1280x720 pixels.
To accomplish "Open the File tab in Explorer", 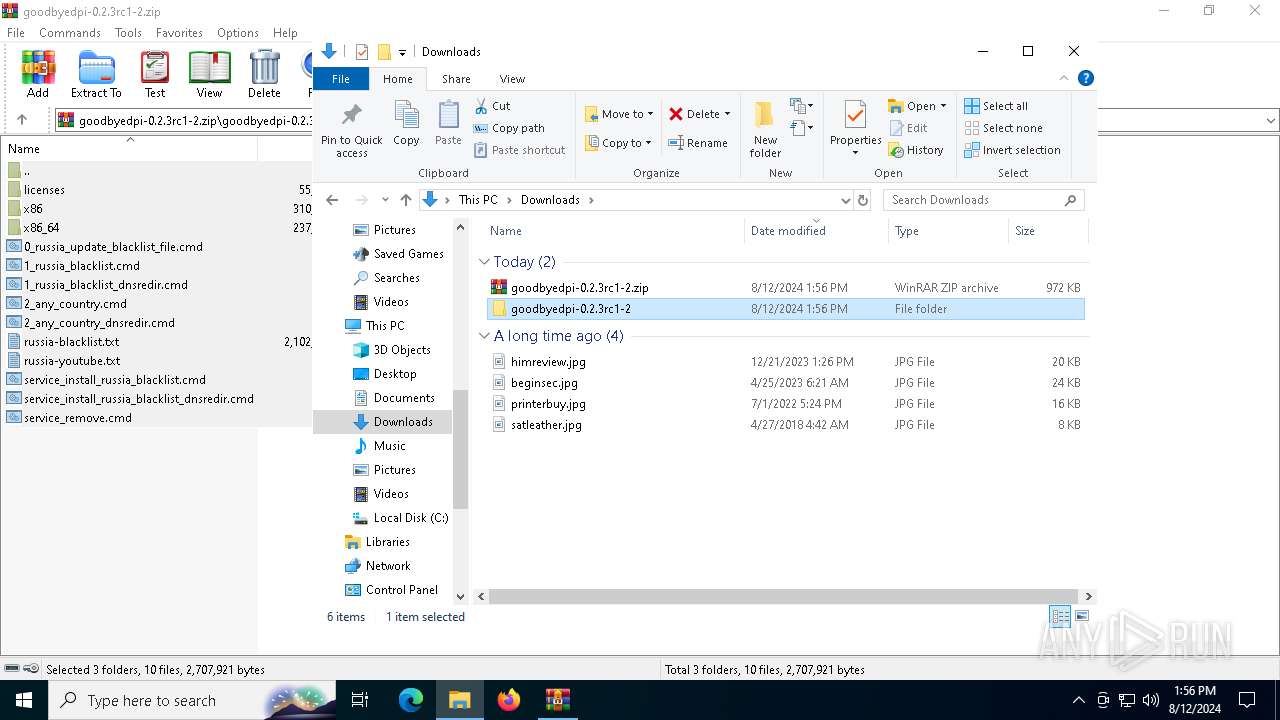I will coord(341,79).
